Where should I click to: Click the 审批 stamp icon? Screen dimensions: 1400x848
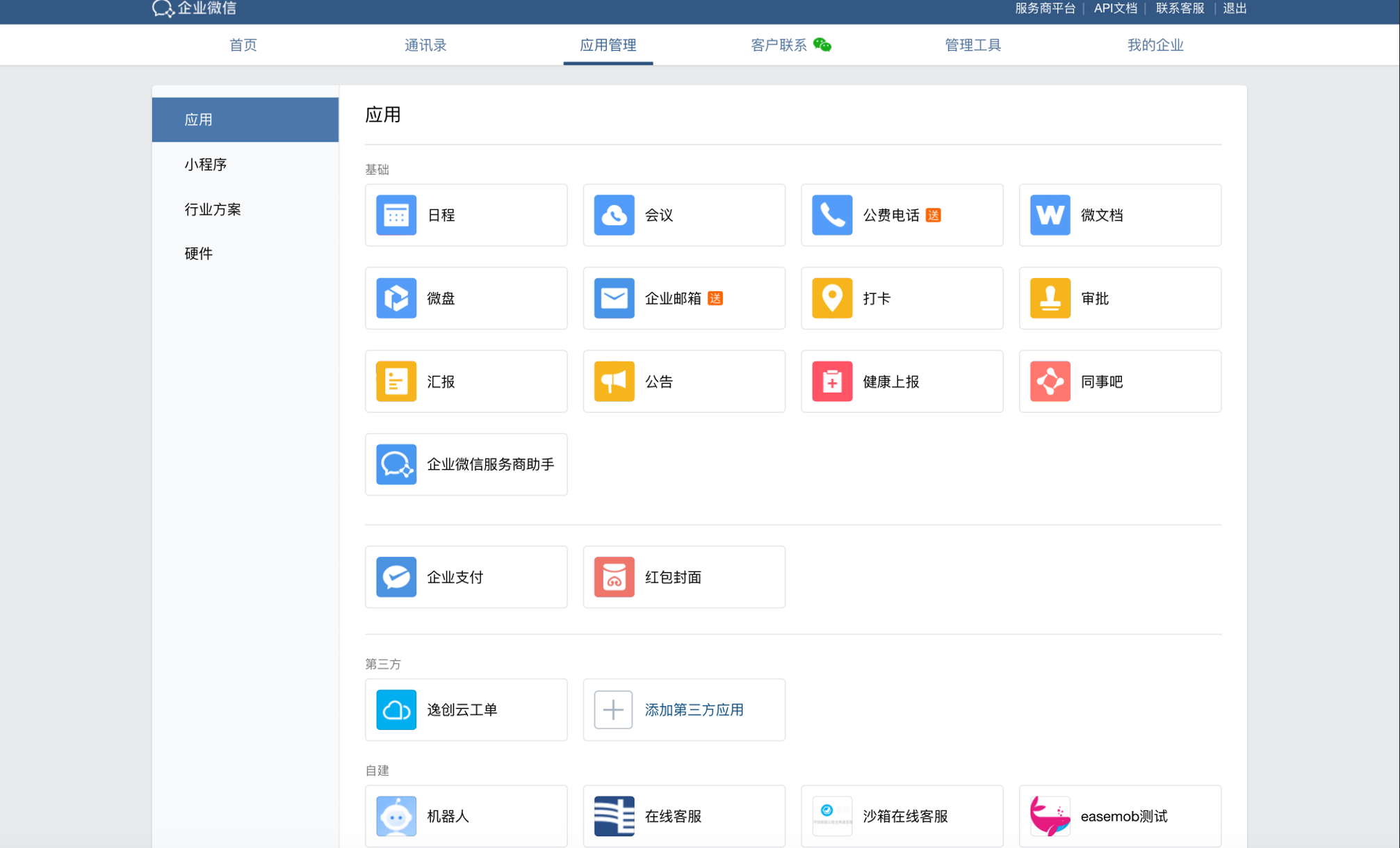[1050, 298]
